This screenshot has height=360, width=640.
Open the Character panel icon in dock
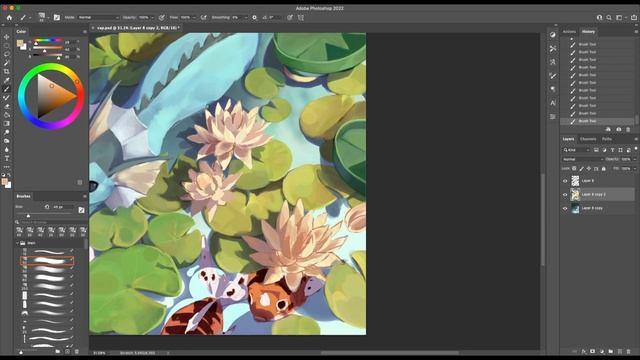pyautogui.click(x=553, y=103)
